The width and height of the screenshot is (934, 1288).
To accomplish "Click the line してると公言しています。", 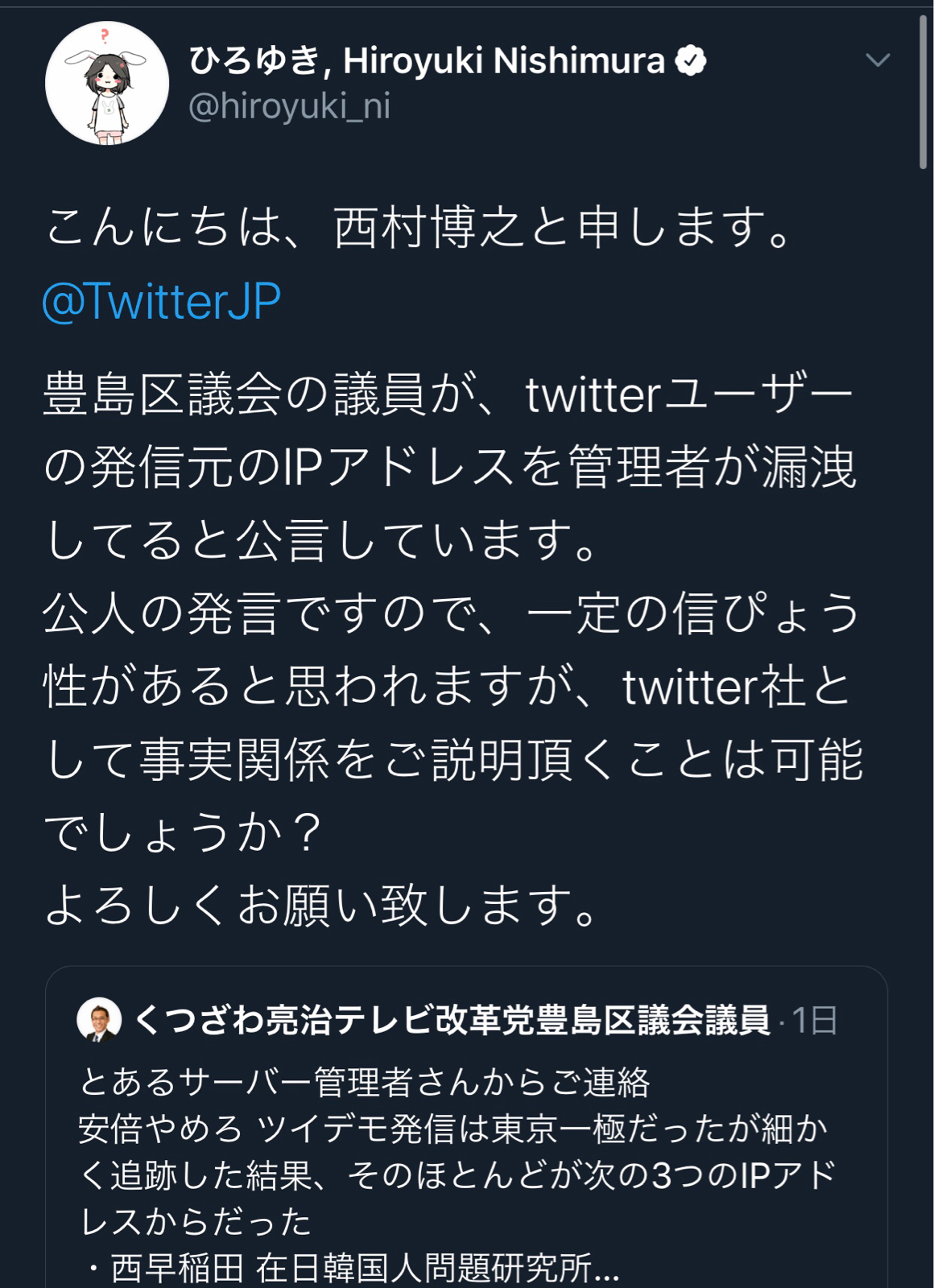I will click(322, 540).
